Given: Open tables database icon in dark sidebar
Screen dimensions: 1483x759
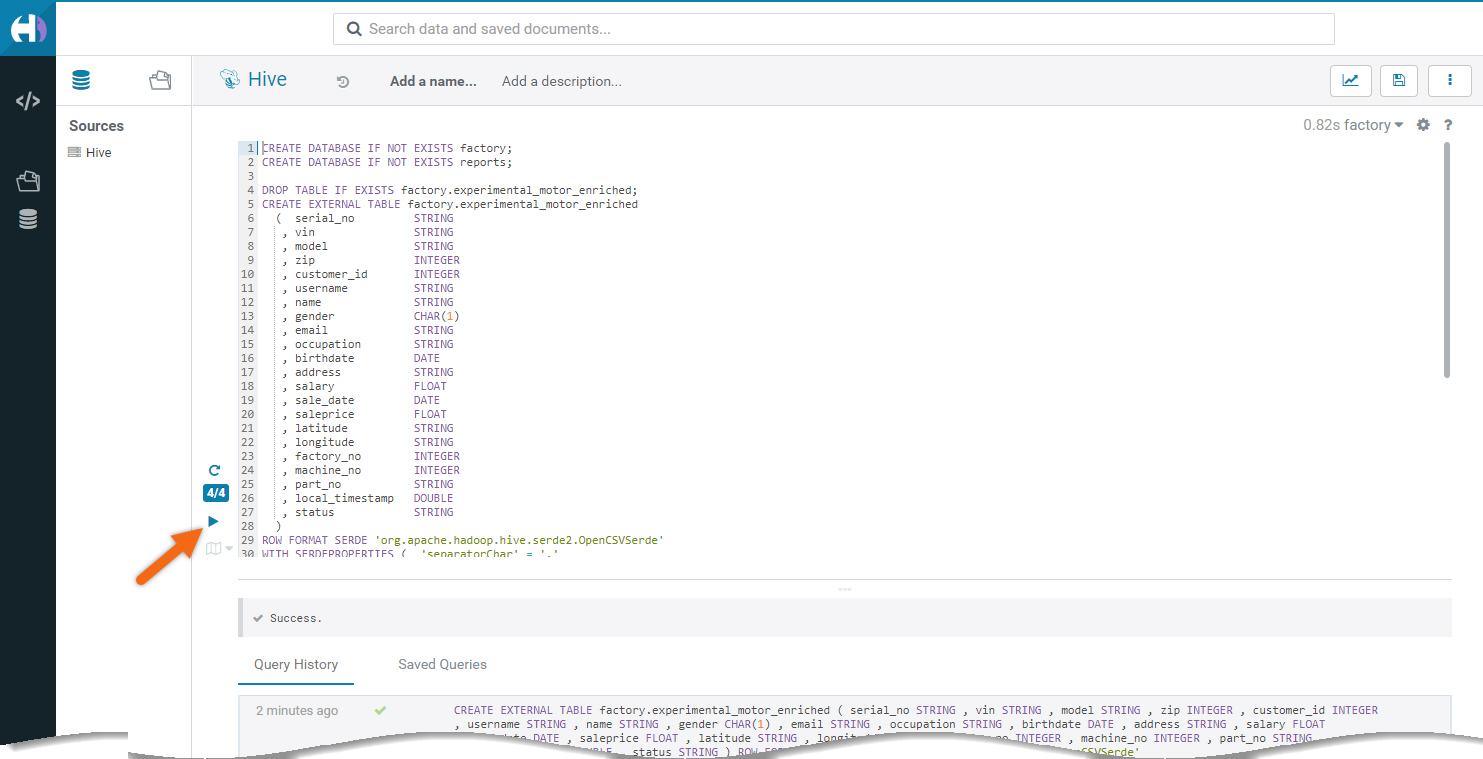Looking at the screenshot, I should point(28,219).
